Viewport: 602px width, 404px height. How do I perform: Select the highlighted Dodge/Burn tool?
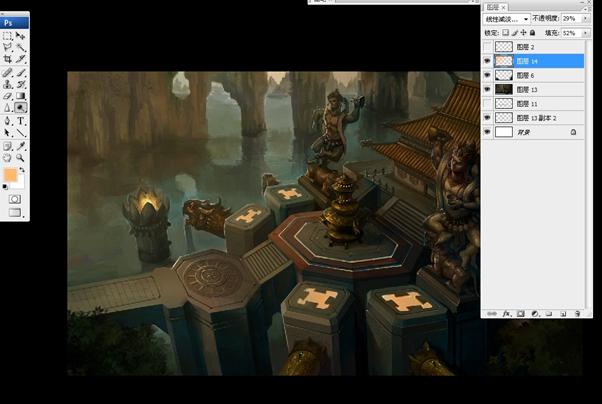pos(20,108)
